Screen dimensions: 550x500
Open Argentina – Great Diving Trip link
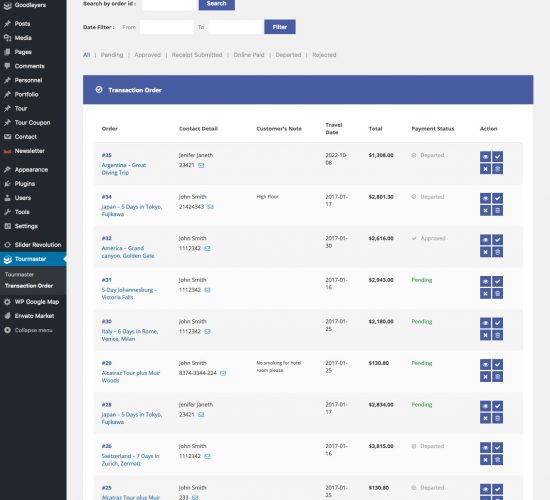pos(123,169)
